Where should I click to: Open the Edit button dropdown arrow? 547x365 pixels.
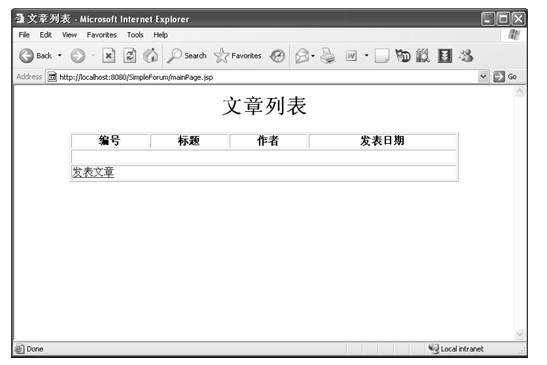366,56
